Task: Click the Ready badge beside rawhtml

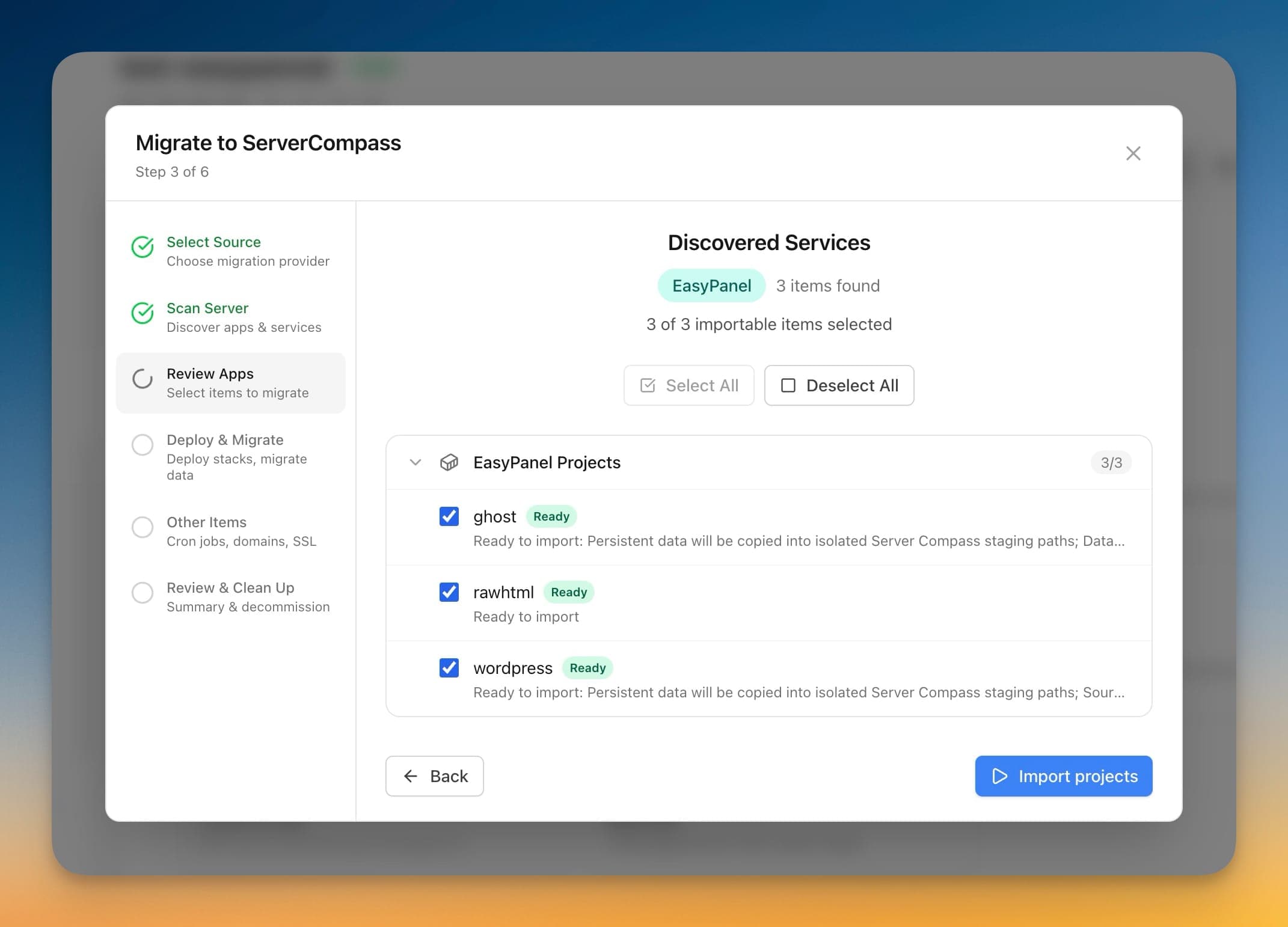Action: pos(569,592)
